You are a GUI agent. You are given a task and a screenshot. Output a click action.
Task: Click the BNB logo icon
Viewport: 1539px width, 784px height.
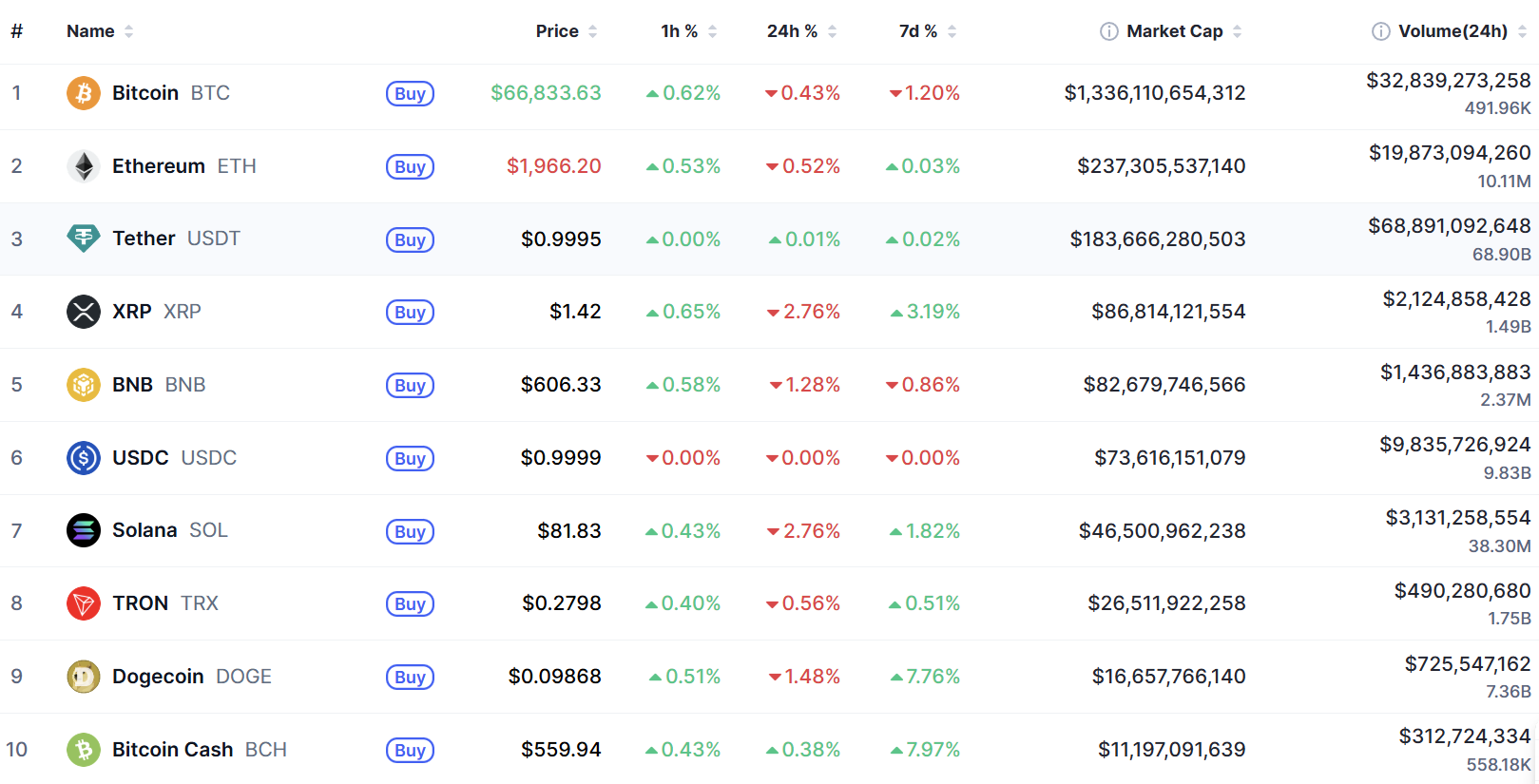[x=84, y=385]
